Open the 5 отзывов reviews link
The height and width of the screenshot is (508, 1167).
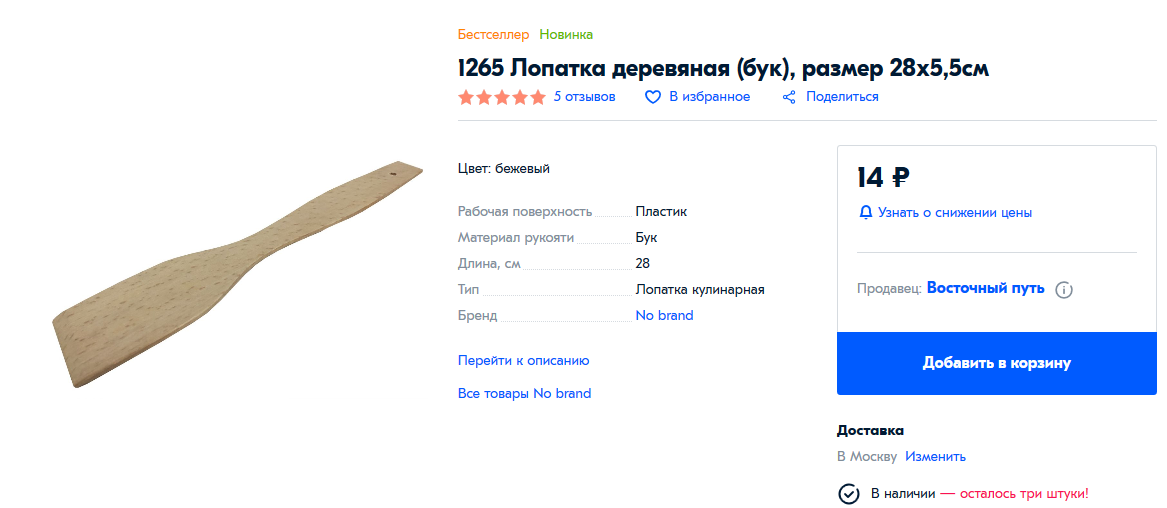(x=584, y=97)
